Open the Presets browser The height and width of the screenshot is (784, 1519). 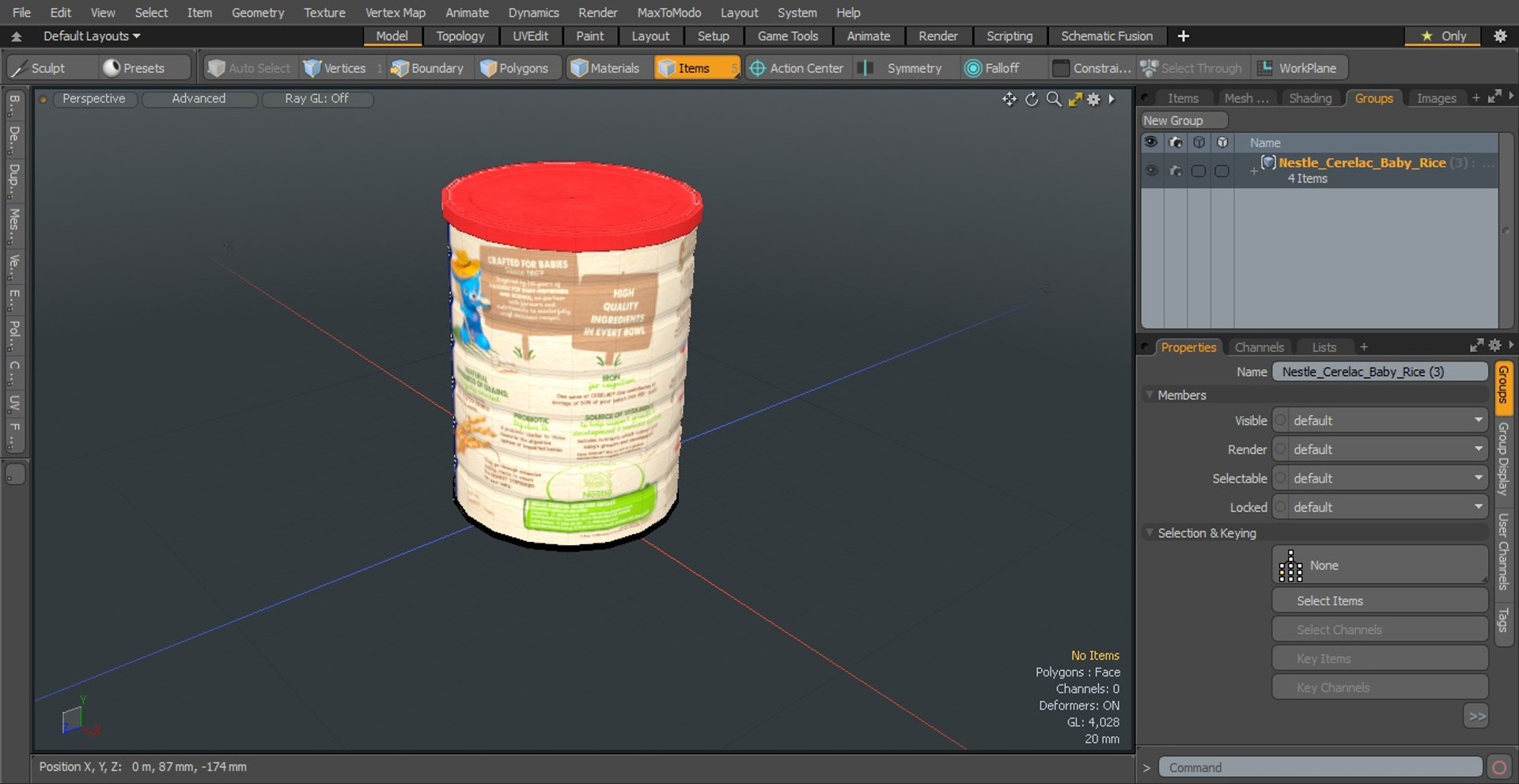pos(144,68)
